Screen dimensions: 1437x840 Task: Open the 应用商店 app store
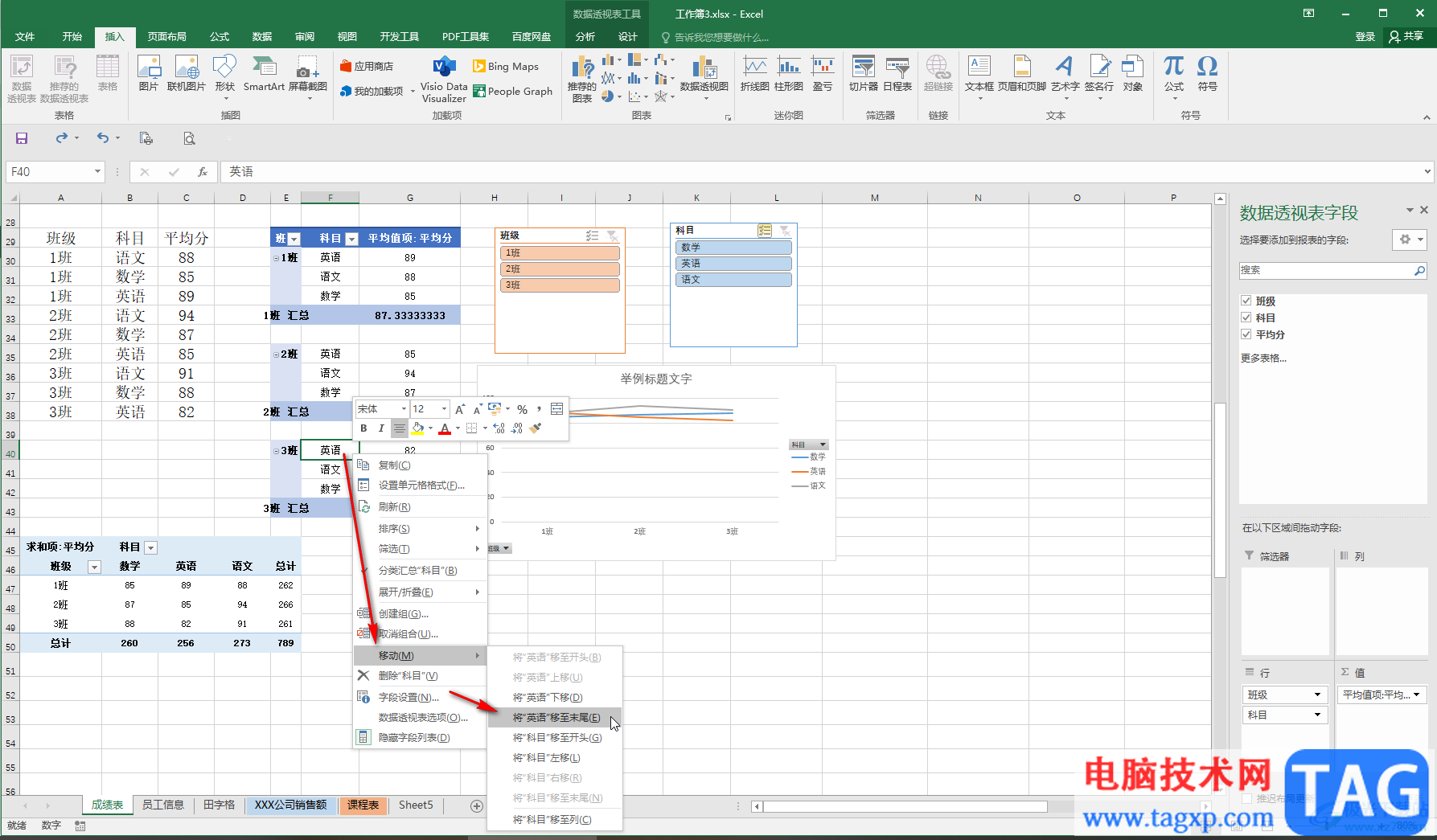[x=367, y=66]
